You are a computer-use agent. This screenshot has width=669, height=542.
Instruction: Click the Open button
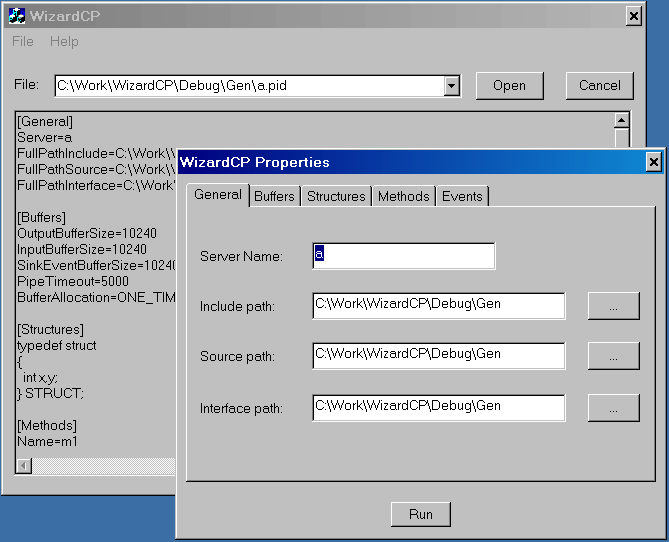[509, 86]
